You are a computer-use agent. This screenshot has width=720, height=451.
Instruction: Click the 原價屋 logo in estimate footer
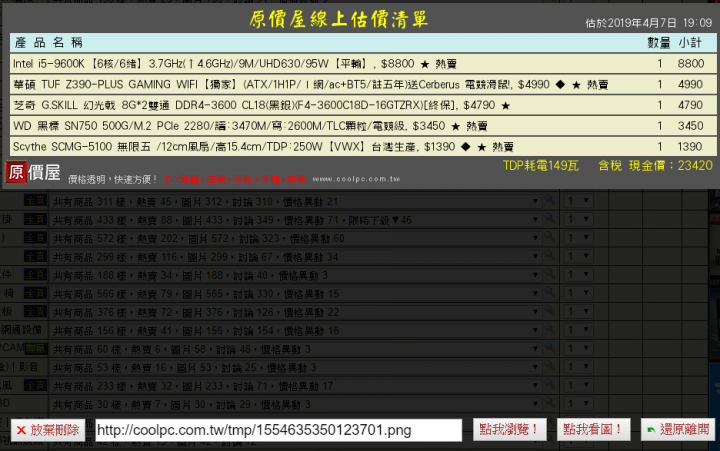(x=33, y=172)
